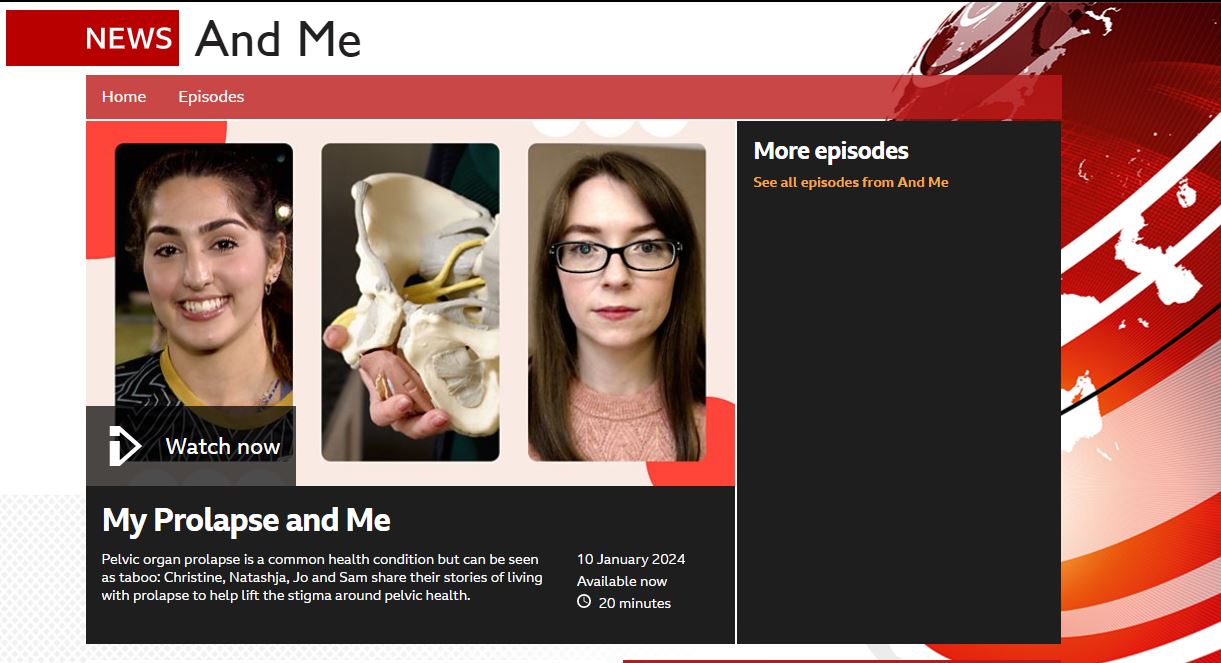Open the Home navigation item
Image resolution: width=1221 pixels, height=663 pixels.
pos(124,97)
